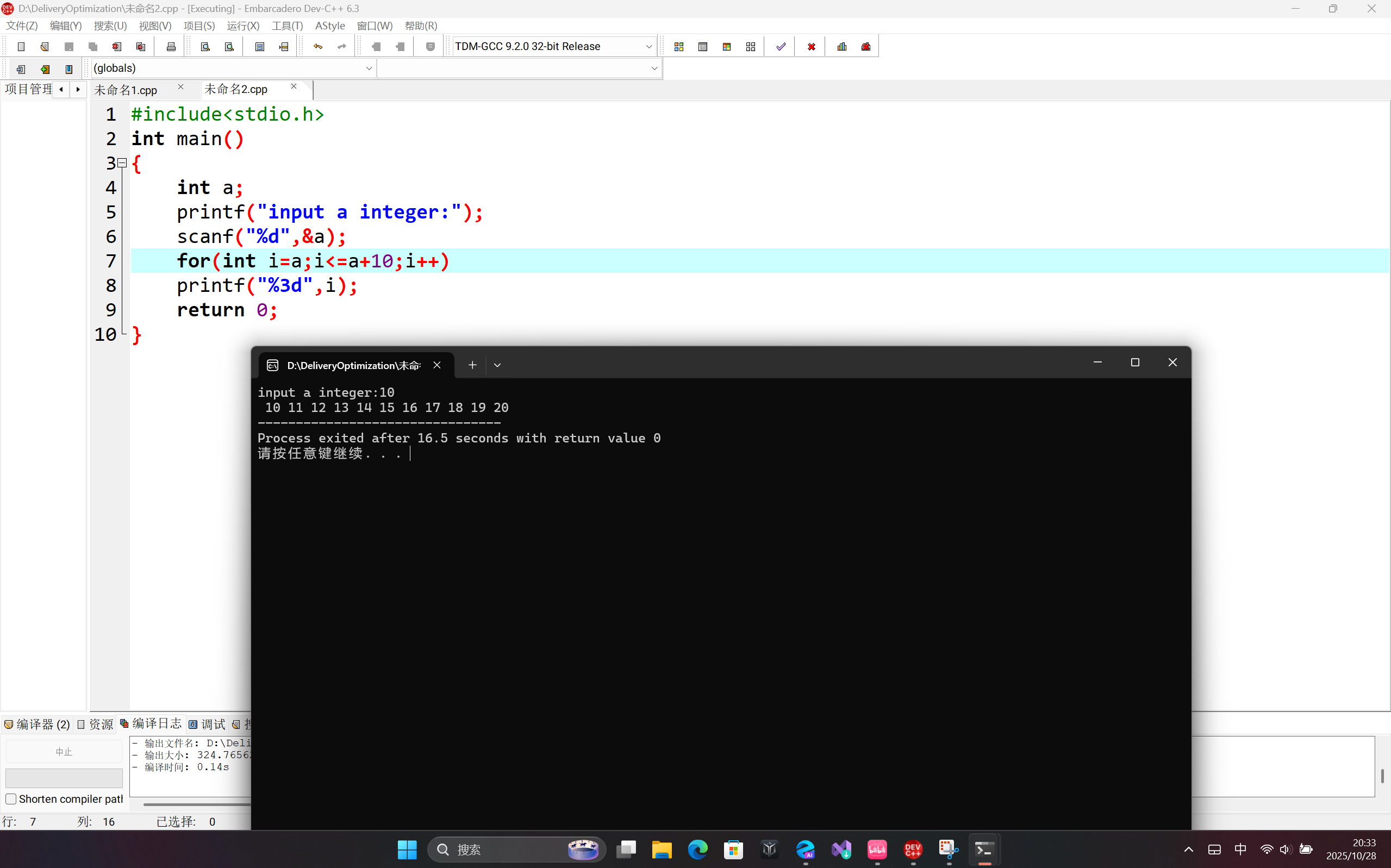Click the Find magnifier toolbar icon
This screenshot has width=1391, height=868.
point(205,47)
